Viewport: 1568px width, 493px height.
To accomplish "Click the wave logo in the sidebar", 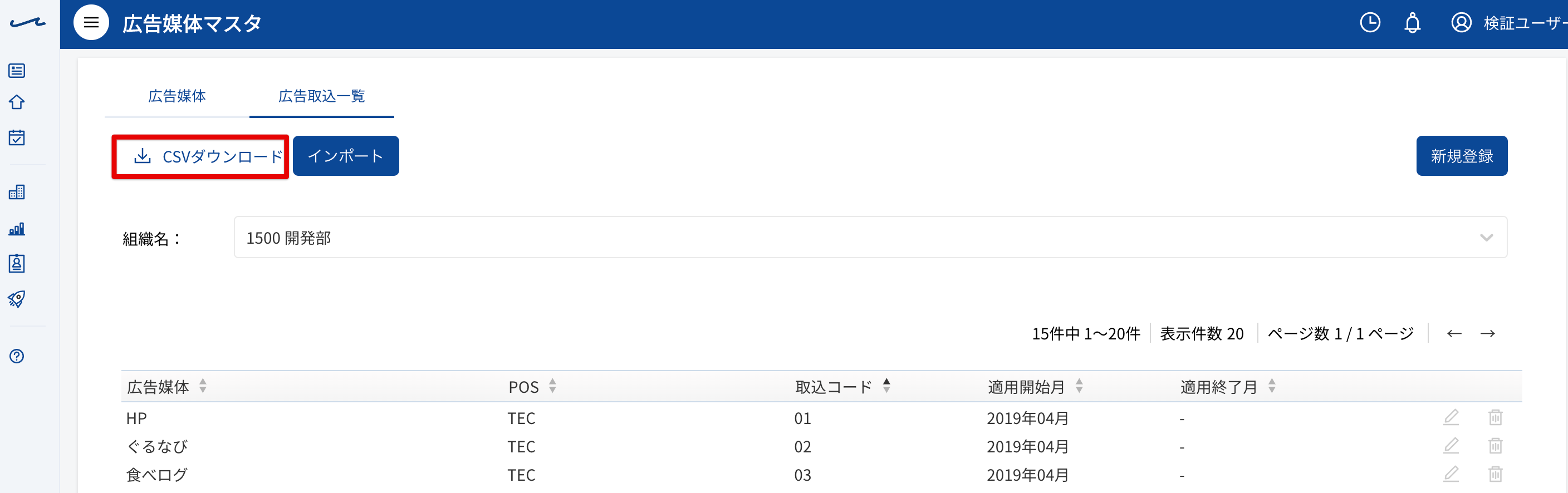I will tap(27, 23).
